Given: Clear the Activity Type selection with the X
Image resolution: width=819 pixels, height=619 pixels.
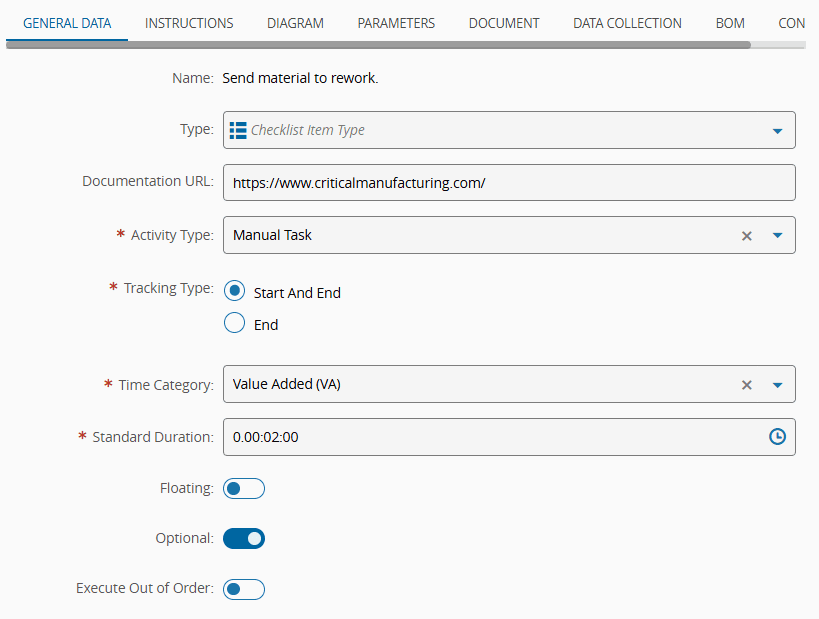Looking at the screenshot, I should (746, 235).
